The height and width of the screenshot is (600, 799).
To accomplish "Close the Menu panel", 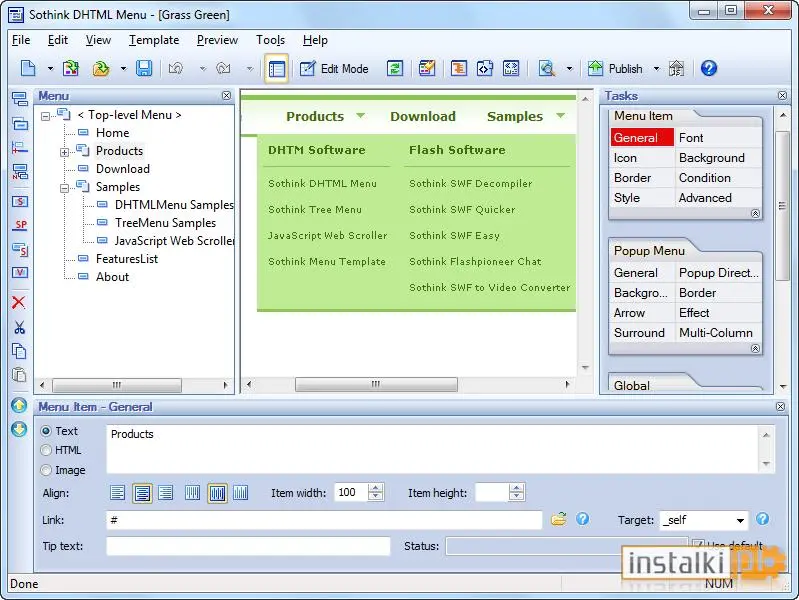I will click(226, 95).
